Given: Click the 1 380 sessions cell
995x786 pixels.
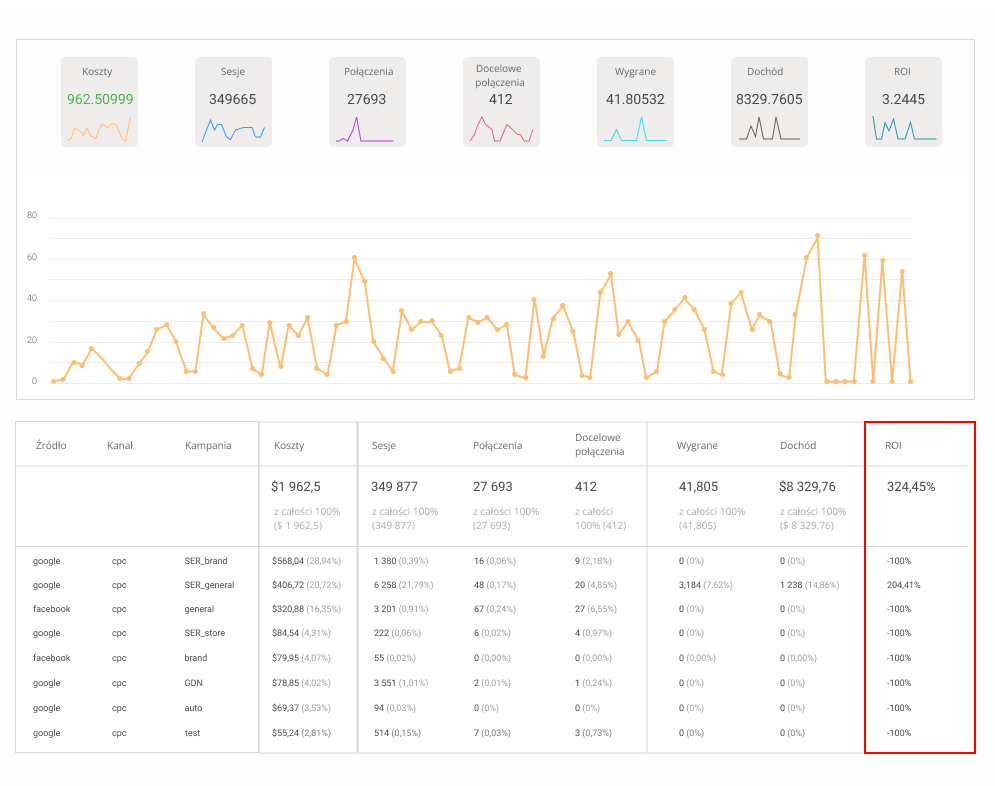Looking at the screenshot, I should (x=400, y=561).
